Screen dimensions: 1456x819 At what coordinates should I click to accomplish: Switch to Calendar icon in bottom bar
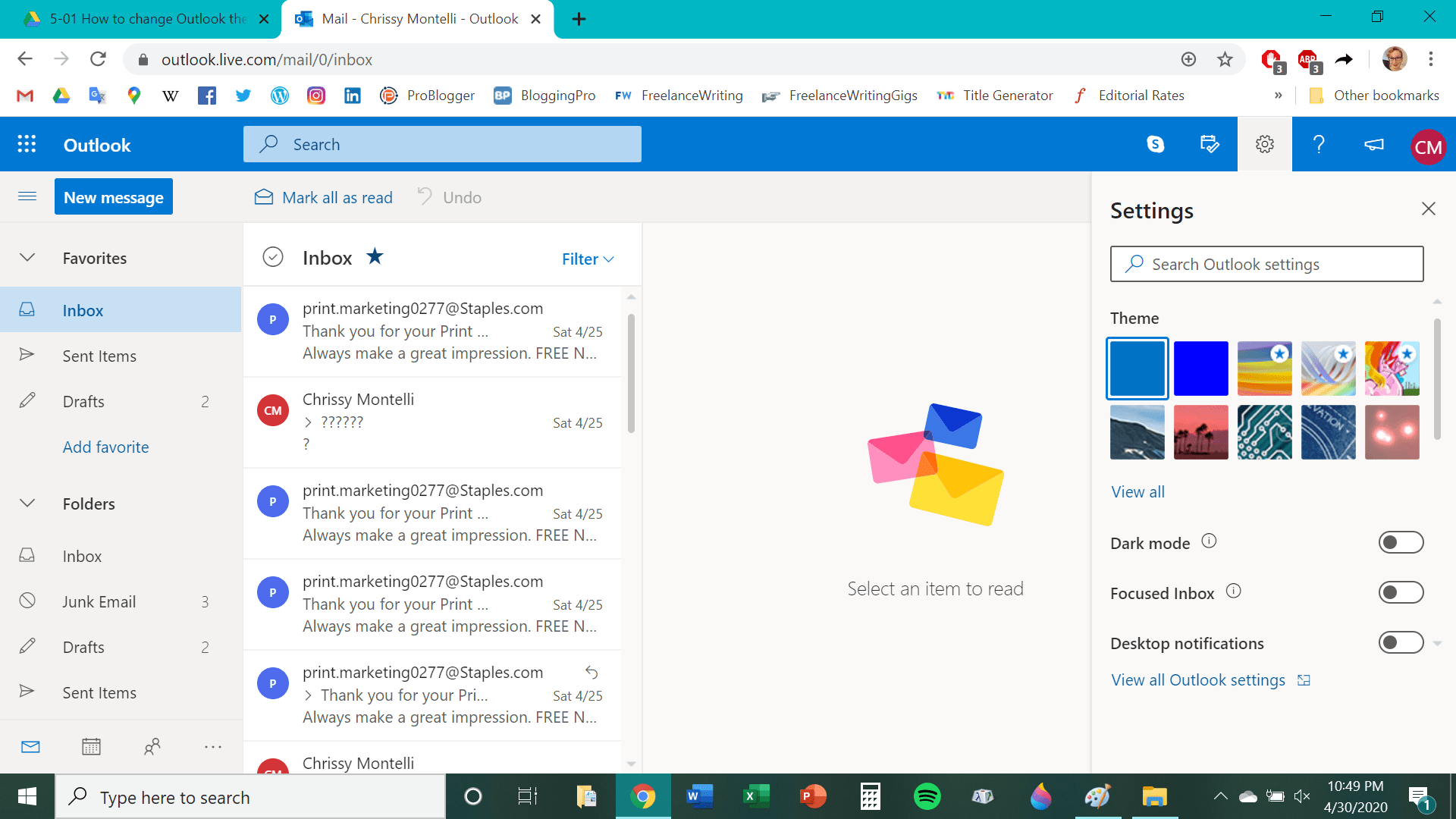[91, 747]
